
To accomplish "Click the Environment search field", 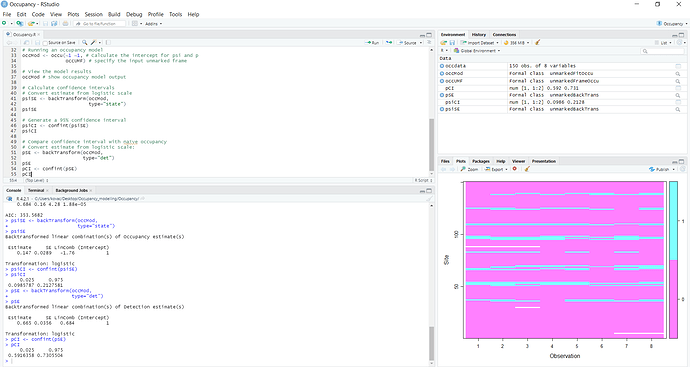I will pyautogui.click(x=663, y=51).
